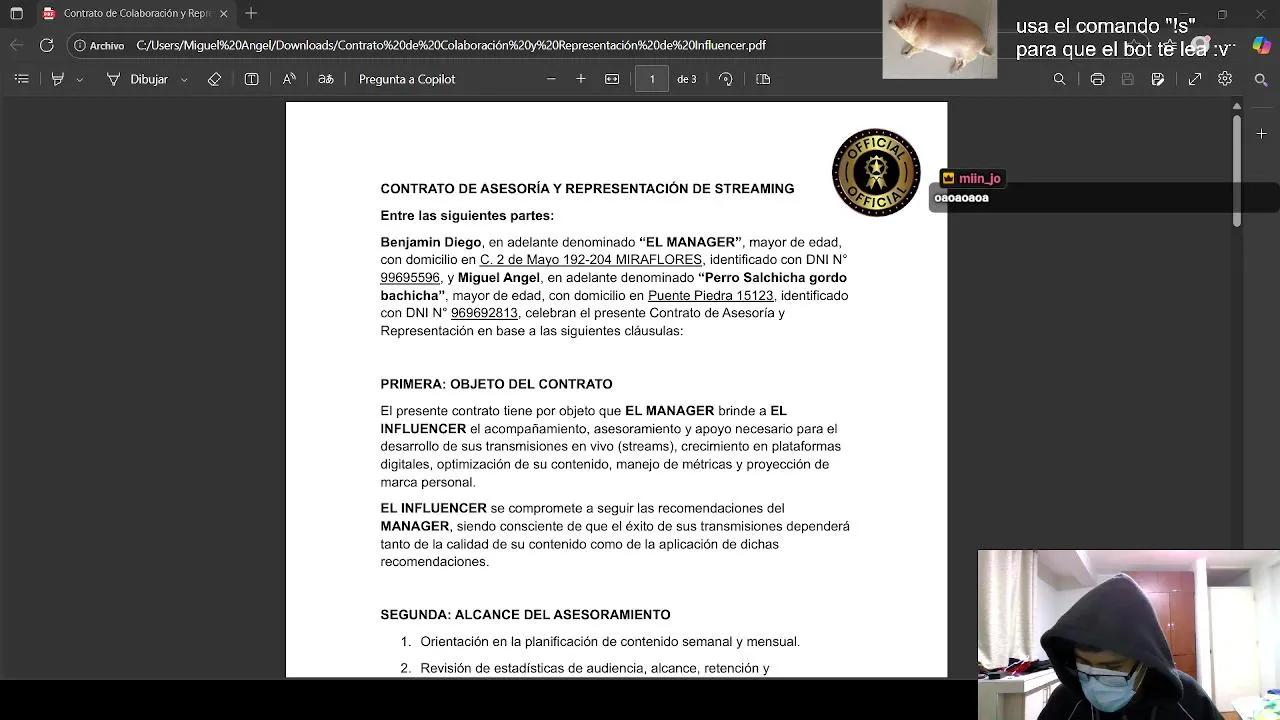The image size is (1280, 720).
Task: Click the underlined DNI 969692813
Action: click(484, 313)
